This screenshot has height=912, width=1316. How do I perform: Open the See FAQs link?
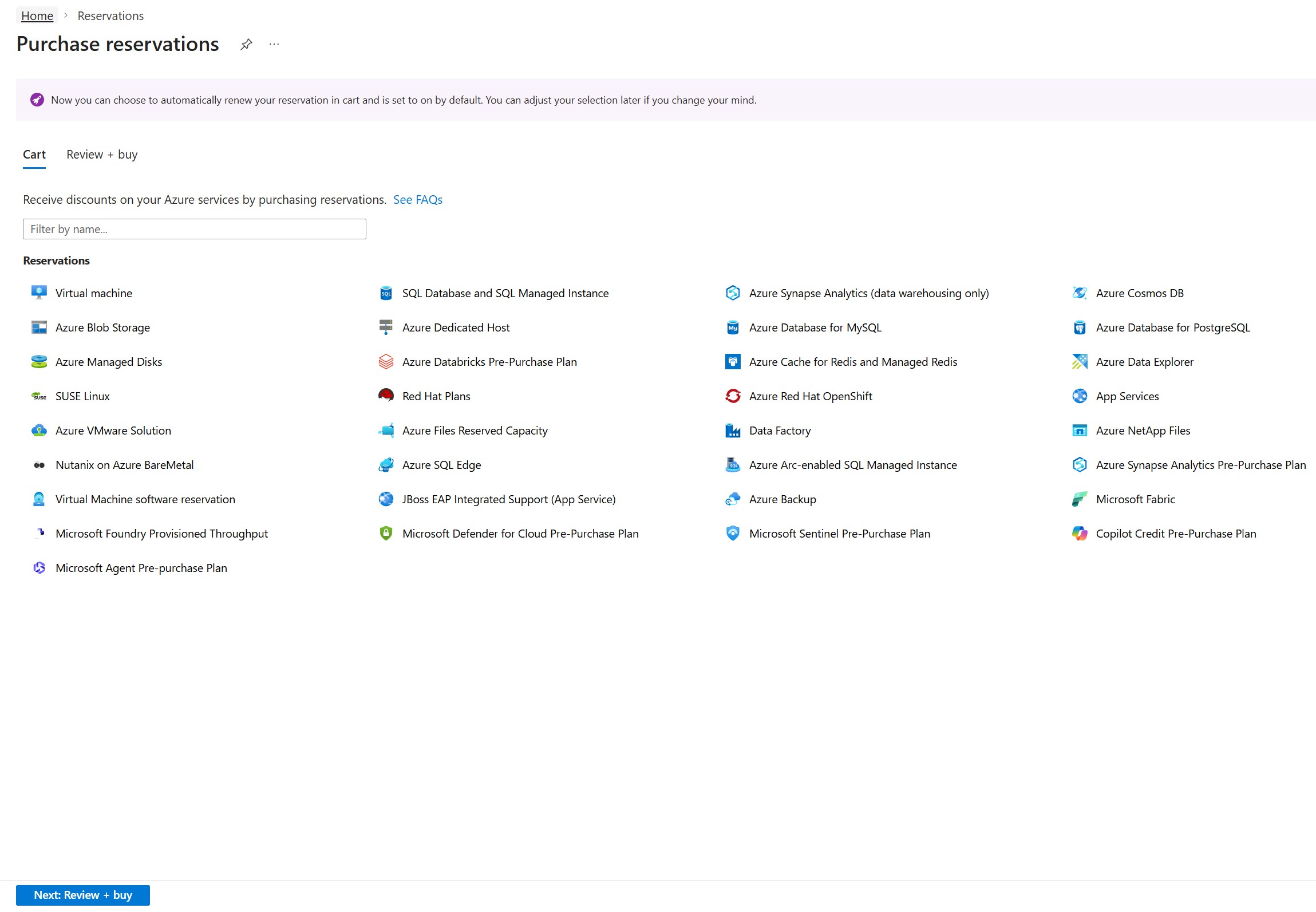pyautogui.click(x=417, y=200)
